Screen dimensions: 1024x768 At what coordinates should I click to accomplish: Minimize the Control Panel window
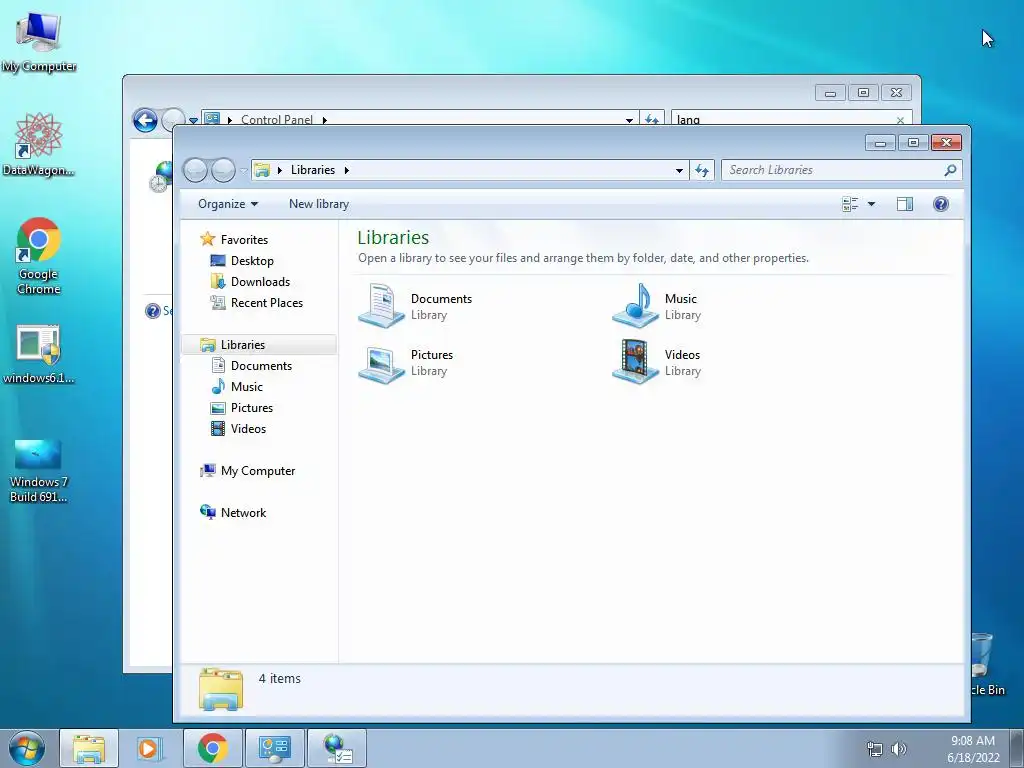click(830, 93)
